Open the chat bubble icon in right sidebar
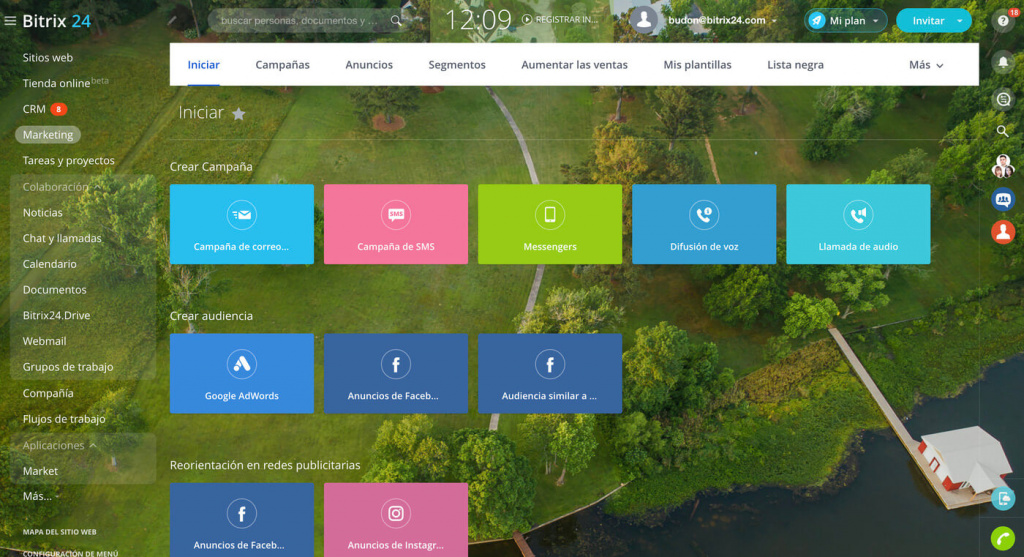This screenshot has width=1024, height=557. point(1003,98)
